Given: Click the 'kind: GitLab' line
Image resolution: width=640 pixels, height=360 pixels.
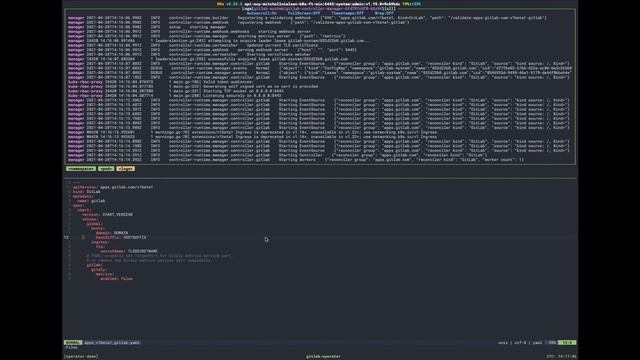Looking at the screenshot, I should [87, 191].
